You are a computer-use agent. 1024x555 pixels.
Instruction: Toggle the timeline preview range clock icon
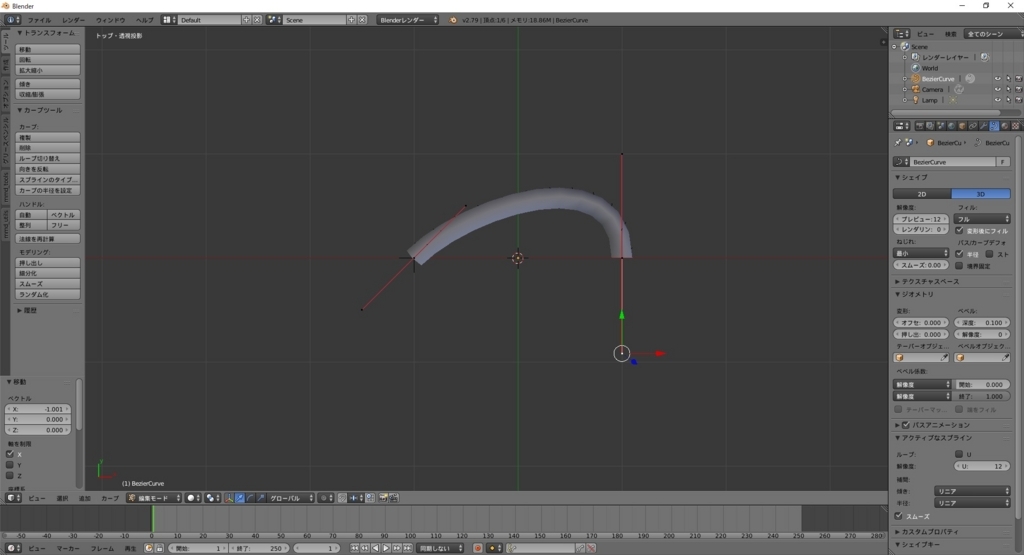tap(149, 548)
